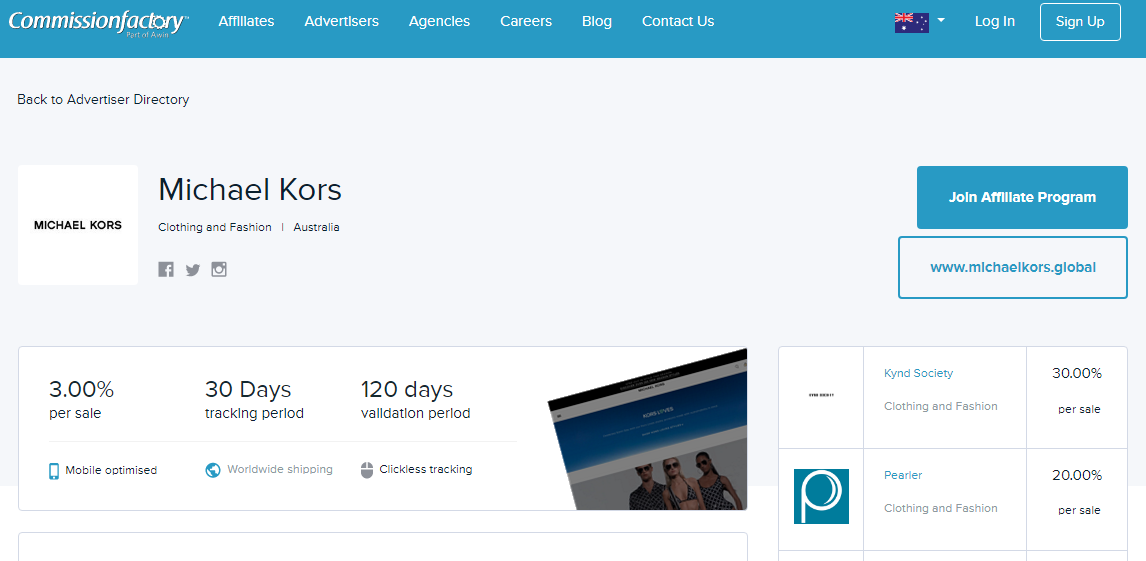The width and height of the screenshot is (1146, 561).
Task: Click the Michael Kors website preview image
Action: click(648, 430)
